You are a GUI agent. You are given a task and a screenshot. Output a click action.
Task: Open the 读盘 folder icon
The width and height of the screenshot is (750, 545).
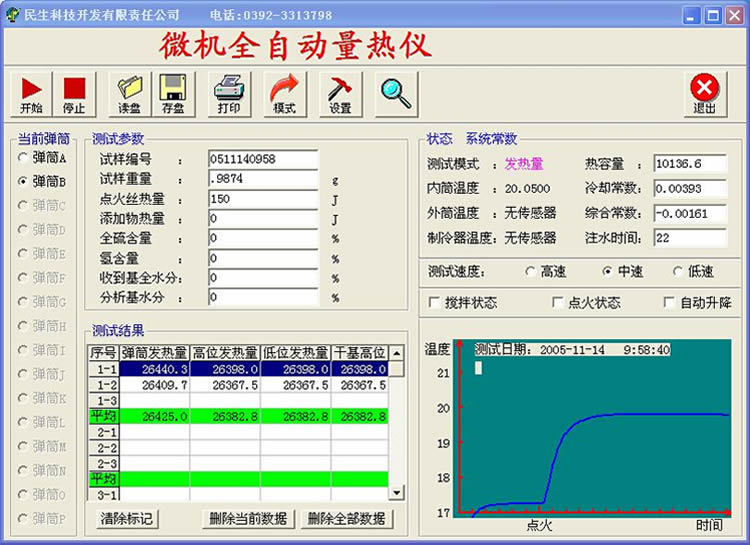tap(130, 94)
